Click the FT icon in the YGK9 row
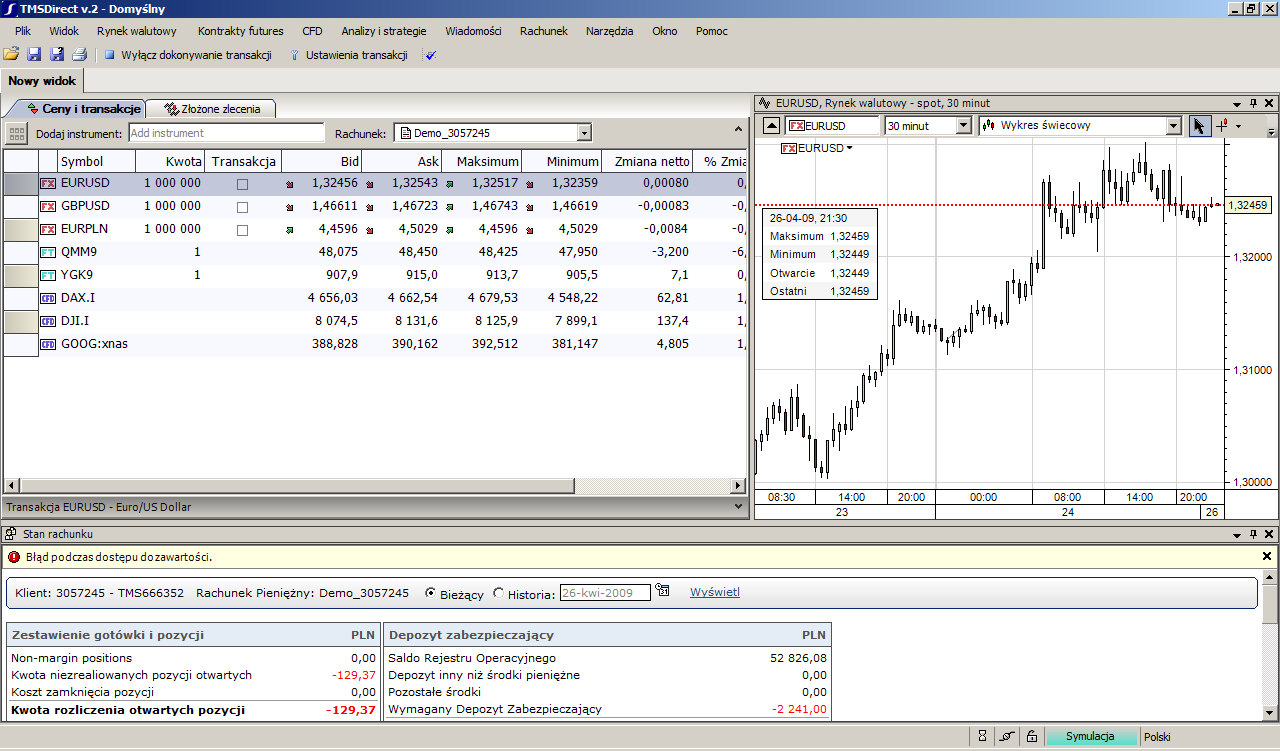1280x751 pixels. click(48, 276)
